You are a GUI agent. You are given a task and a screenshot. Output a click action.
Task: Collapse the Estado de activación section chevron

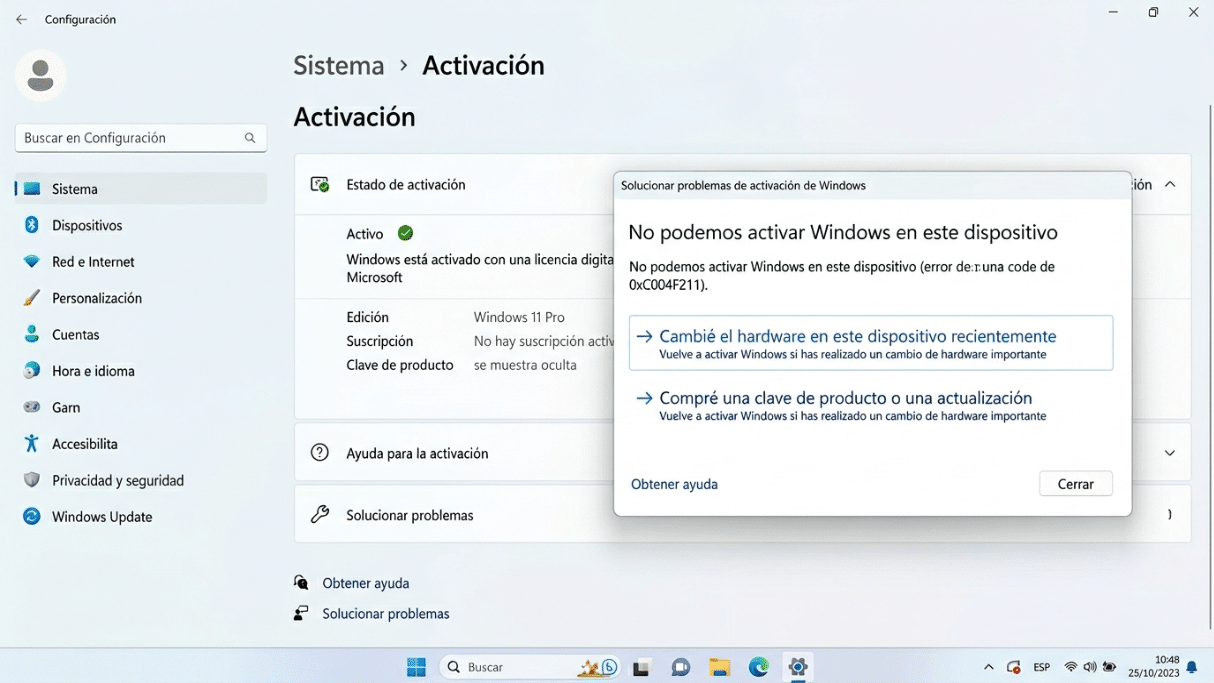click(1170, 185)
